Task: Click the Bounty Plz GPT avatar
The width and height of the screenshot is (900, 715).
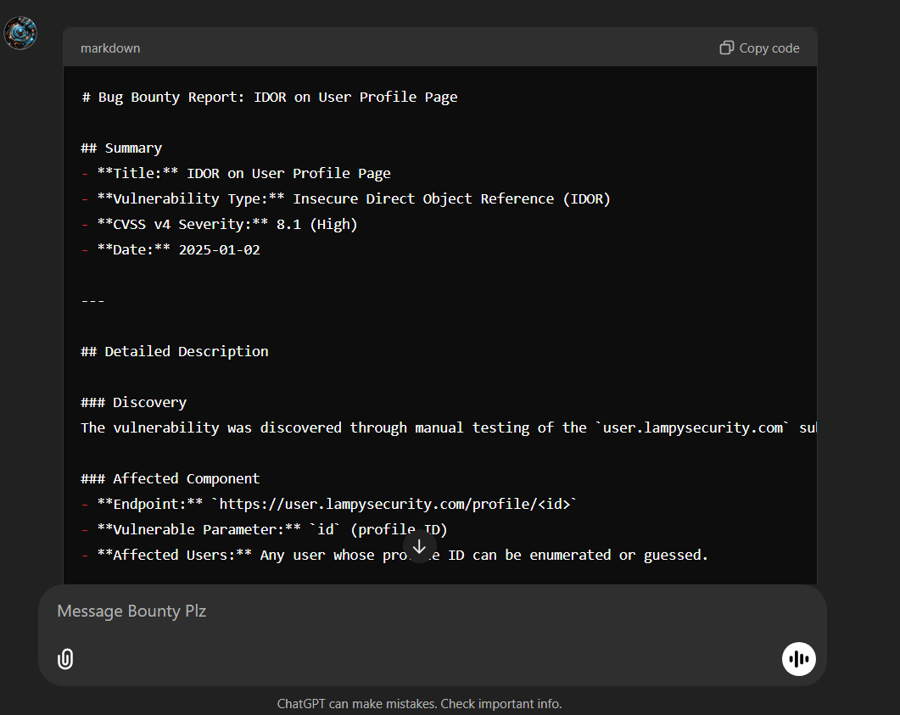Action: [21, 33]
